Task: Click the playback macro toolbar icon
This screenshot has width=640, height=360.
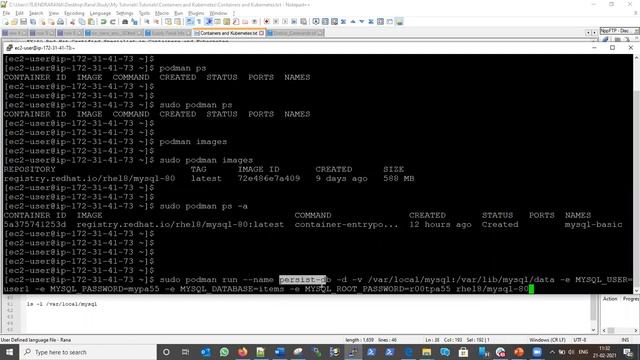Action: [x=285, y=22]
